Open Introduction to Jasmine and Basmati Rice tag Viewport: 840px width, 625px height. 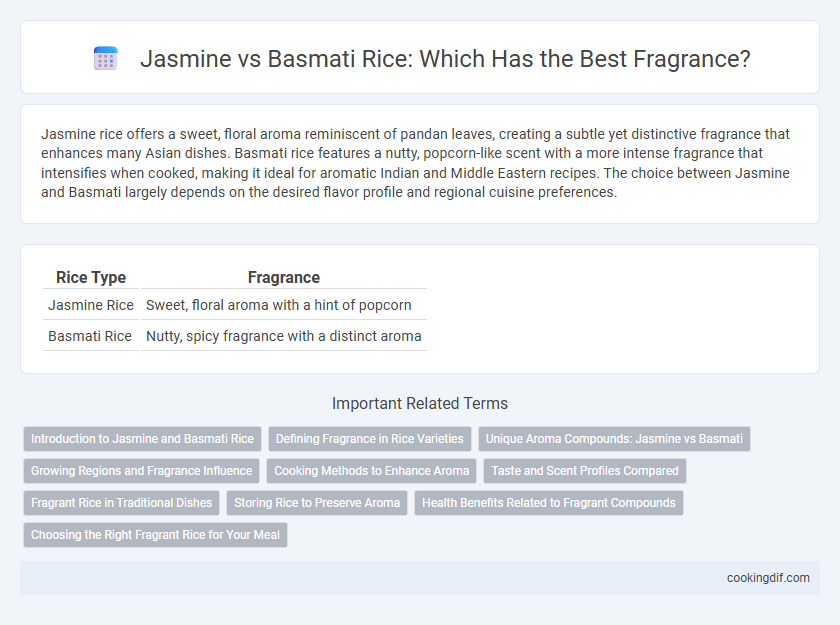[x=142, y=439]
